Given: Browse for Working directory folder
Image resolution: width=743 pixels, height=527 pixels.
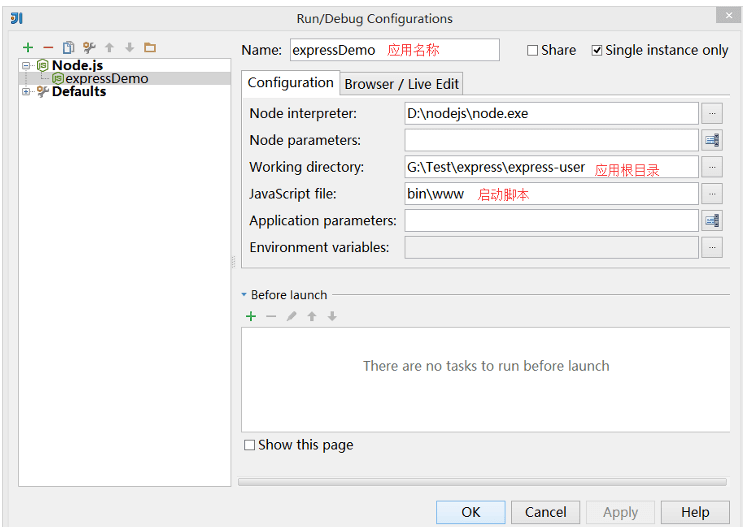Looking at the screenshot, I should [x=711, y=167].
